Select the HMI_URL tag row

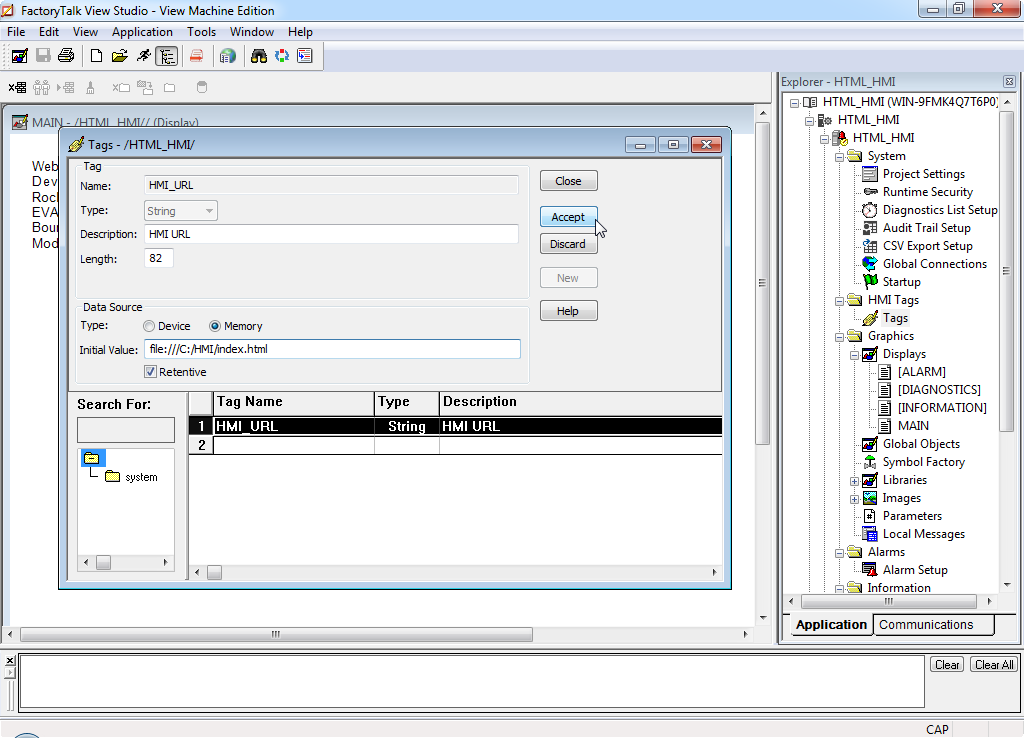[455, 426]
